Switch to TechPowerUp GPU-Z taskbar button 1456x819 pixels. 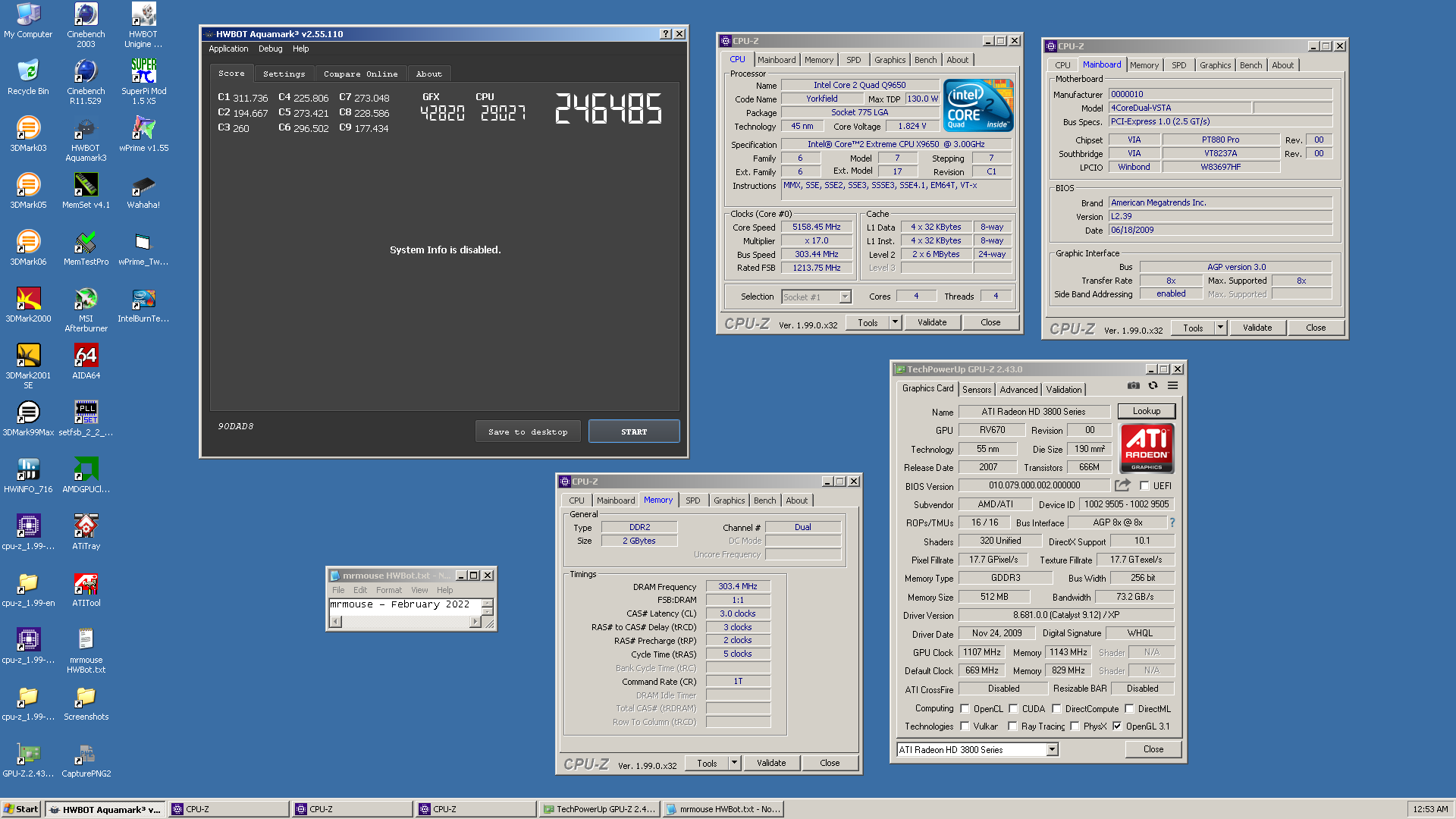click(x=600, y=809)
